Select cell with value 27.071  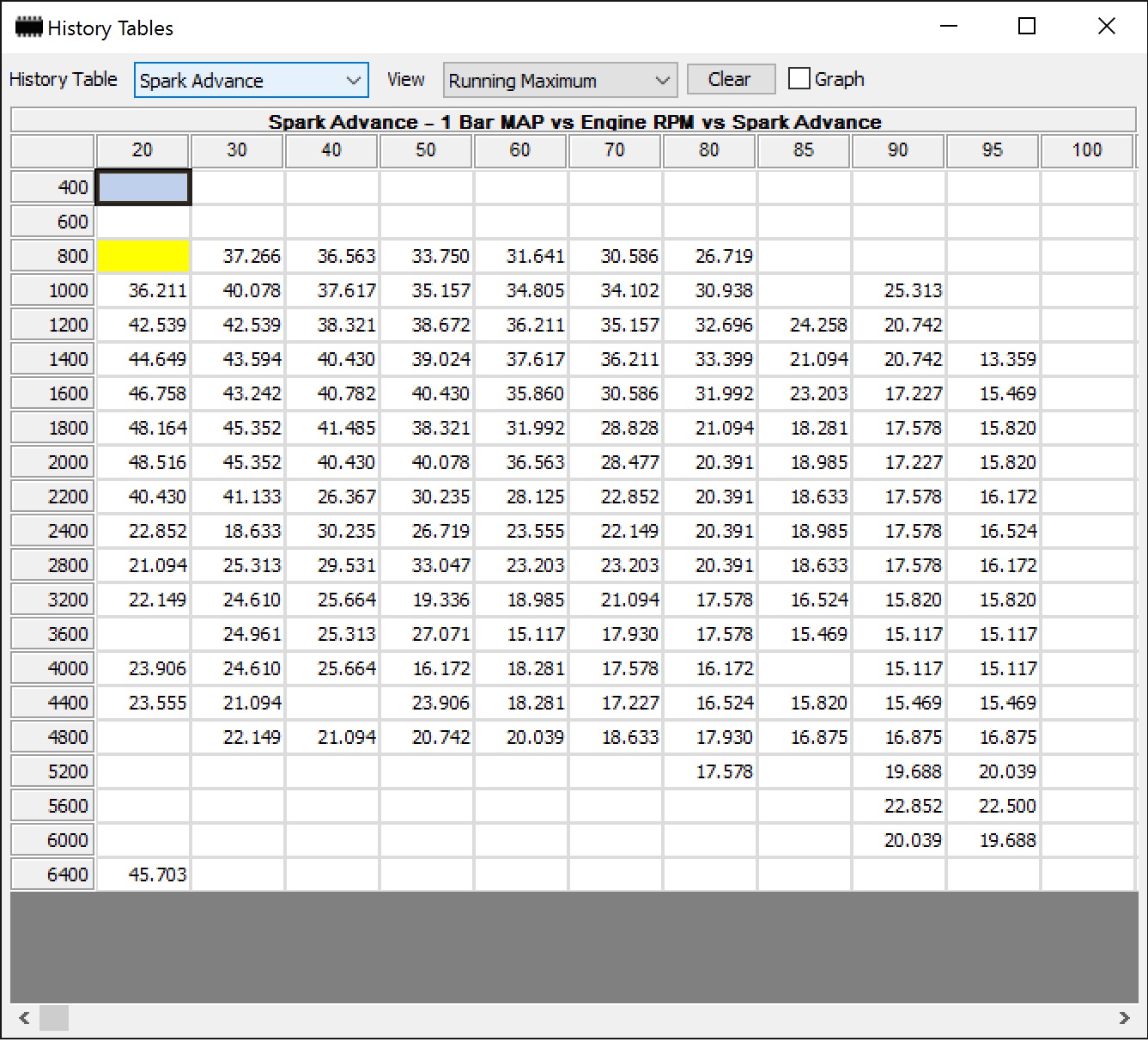[x=427, y=634]
